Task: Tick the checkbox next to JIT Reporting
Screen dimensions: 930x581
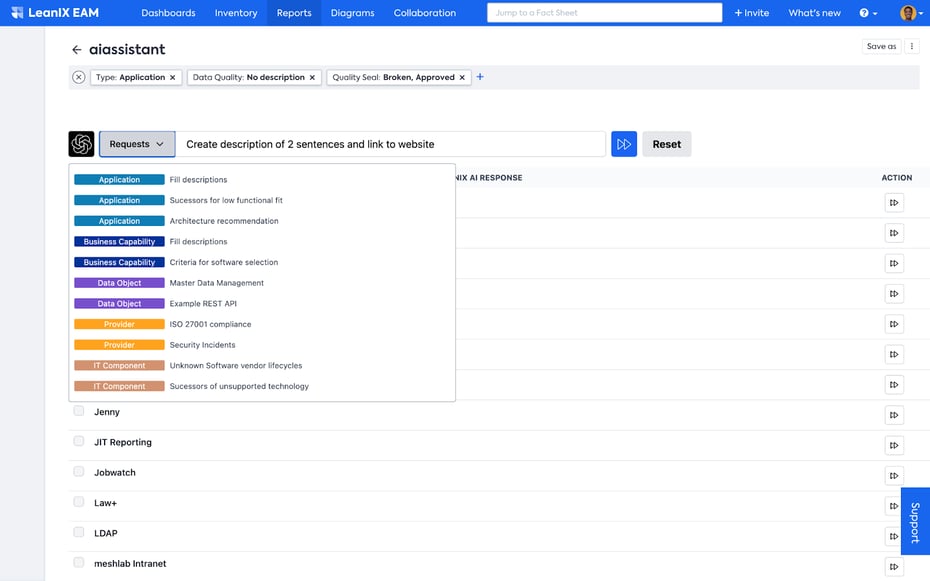Action: (x=78, y=441)
